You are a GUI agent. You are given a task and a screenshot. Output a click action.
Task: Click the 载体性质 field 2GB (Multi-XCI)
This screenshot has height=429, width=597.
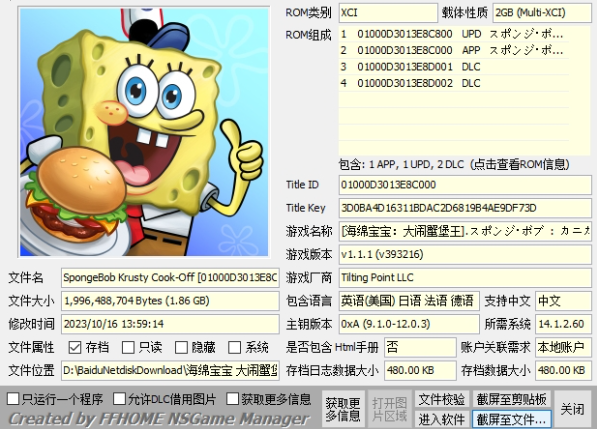tap(542, 13)
